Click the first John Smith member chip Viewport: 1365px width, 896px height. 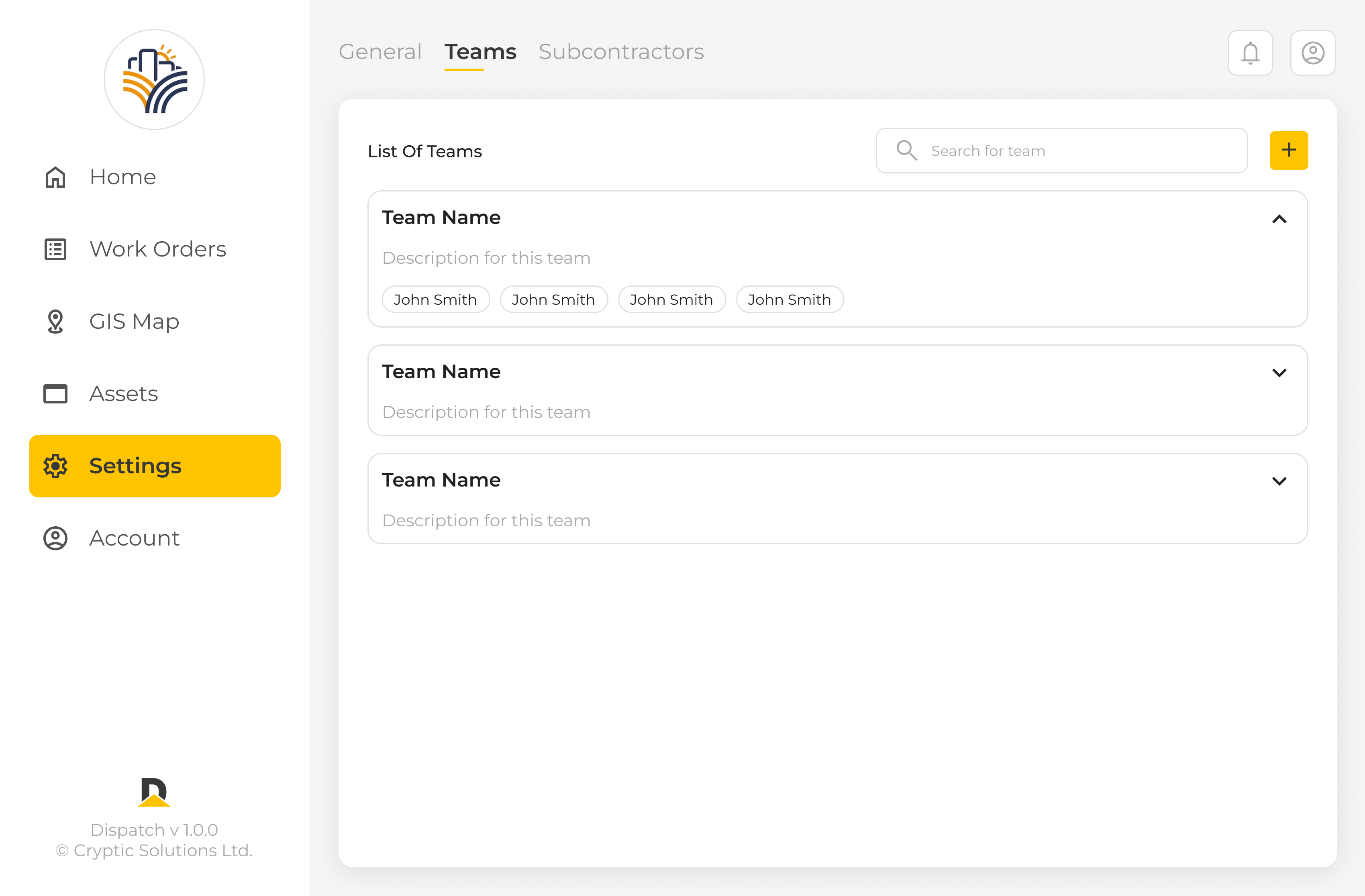point(435,299)
